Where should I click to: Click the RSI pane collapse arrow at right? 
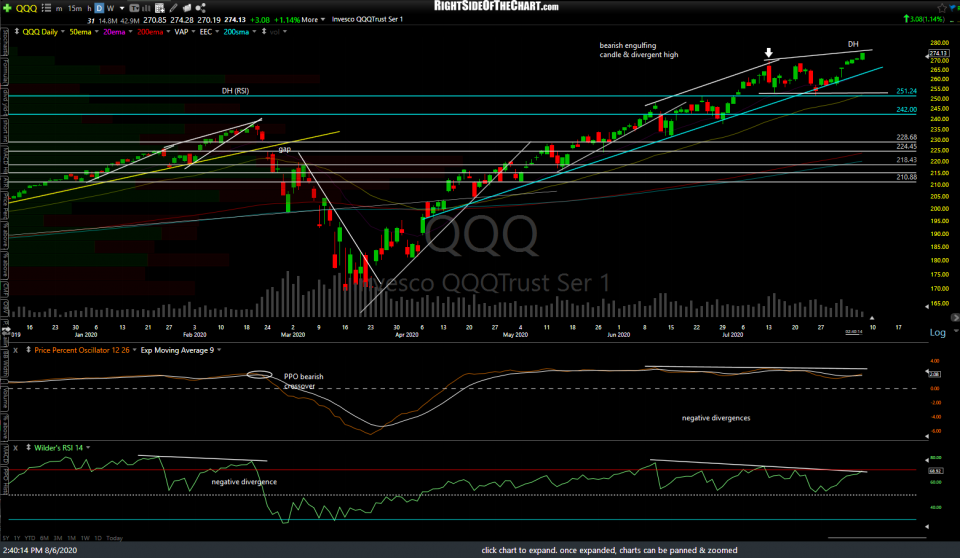tap(926, 526)
